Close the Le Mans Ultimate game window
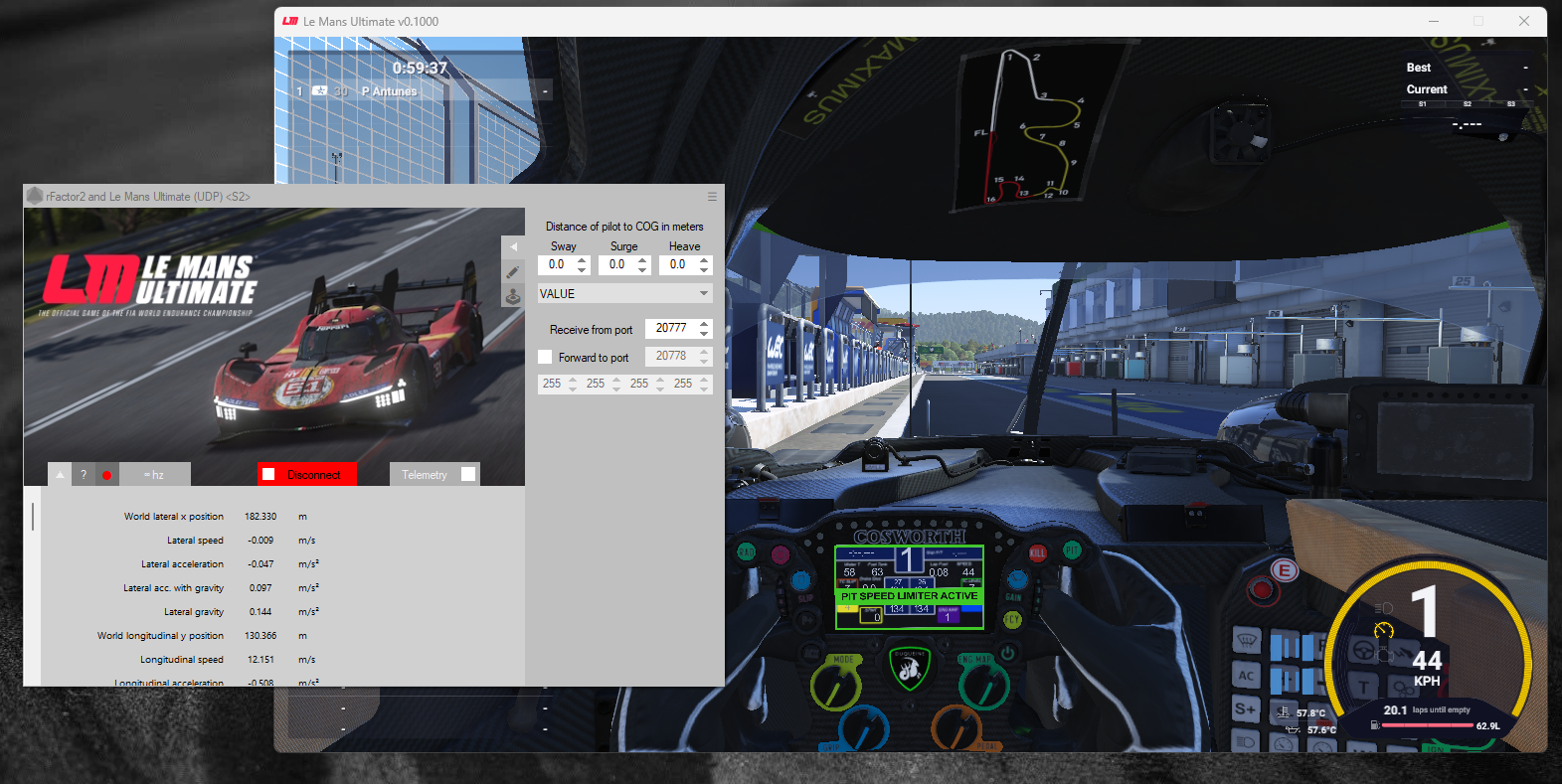This screenshot has height=784, width=1562. 1524,21
